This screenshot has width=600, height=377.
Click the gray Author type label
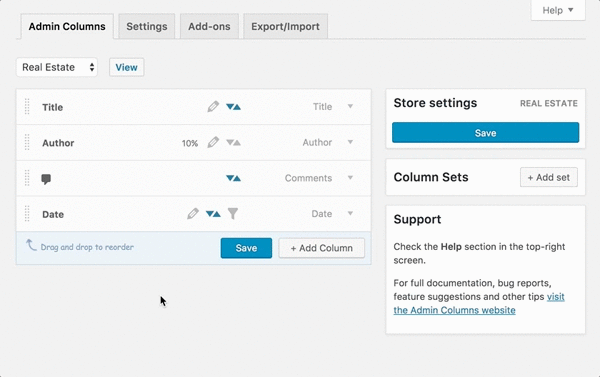pos(317,142)
